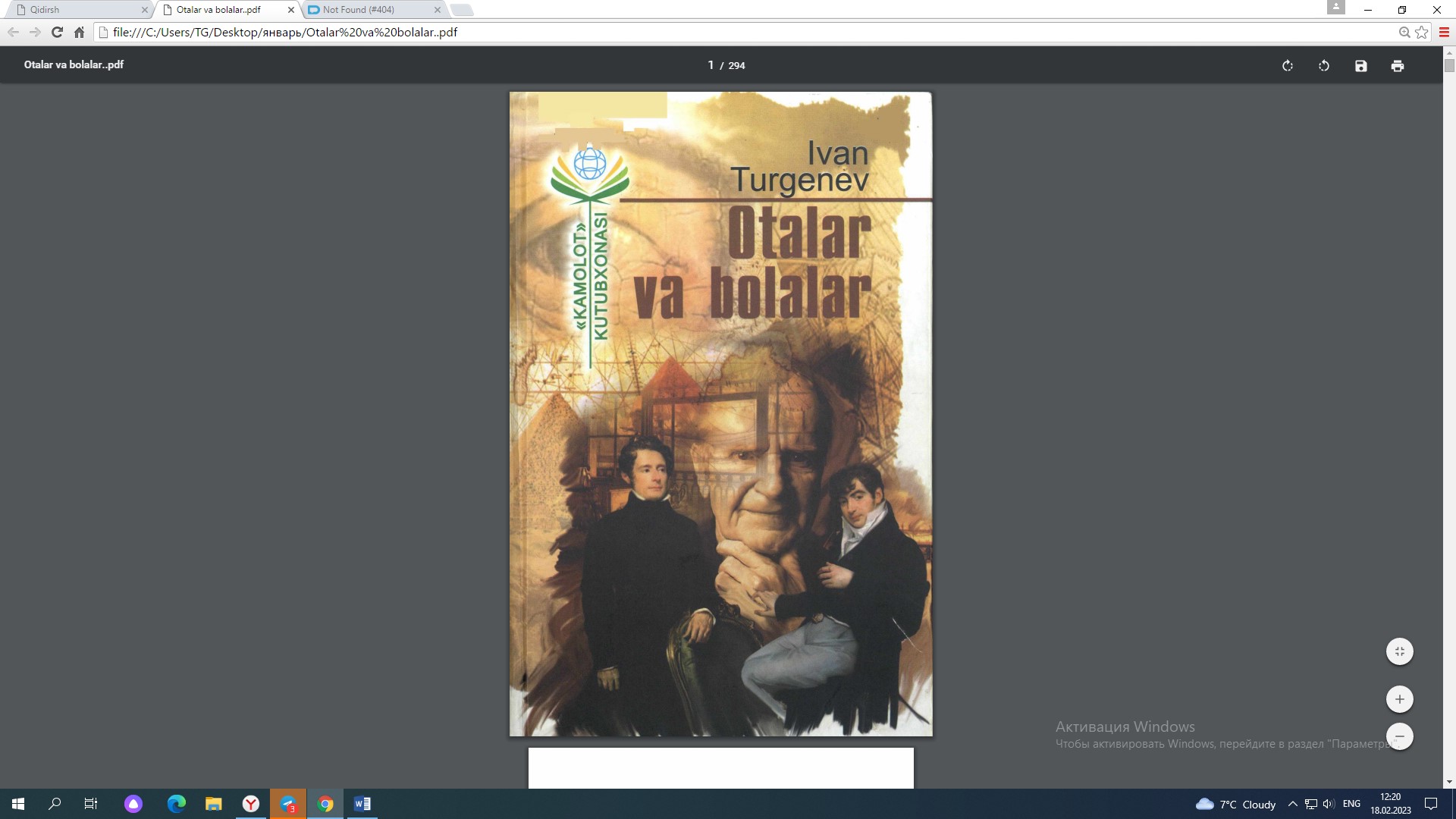Viewport: 1456px width, 819px height.
Task: Rotate the PDF clockwise
Action: coord(1288,66)
